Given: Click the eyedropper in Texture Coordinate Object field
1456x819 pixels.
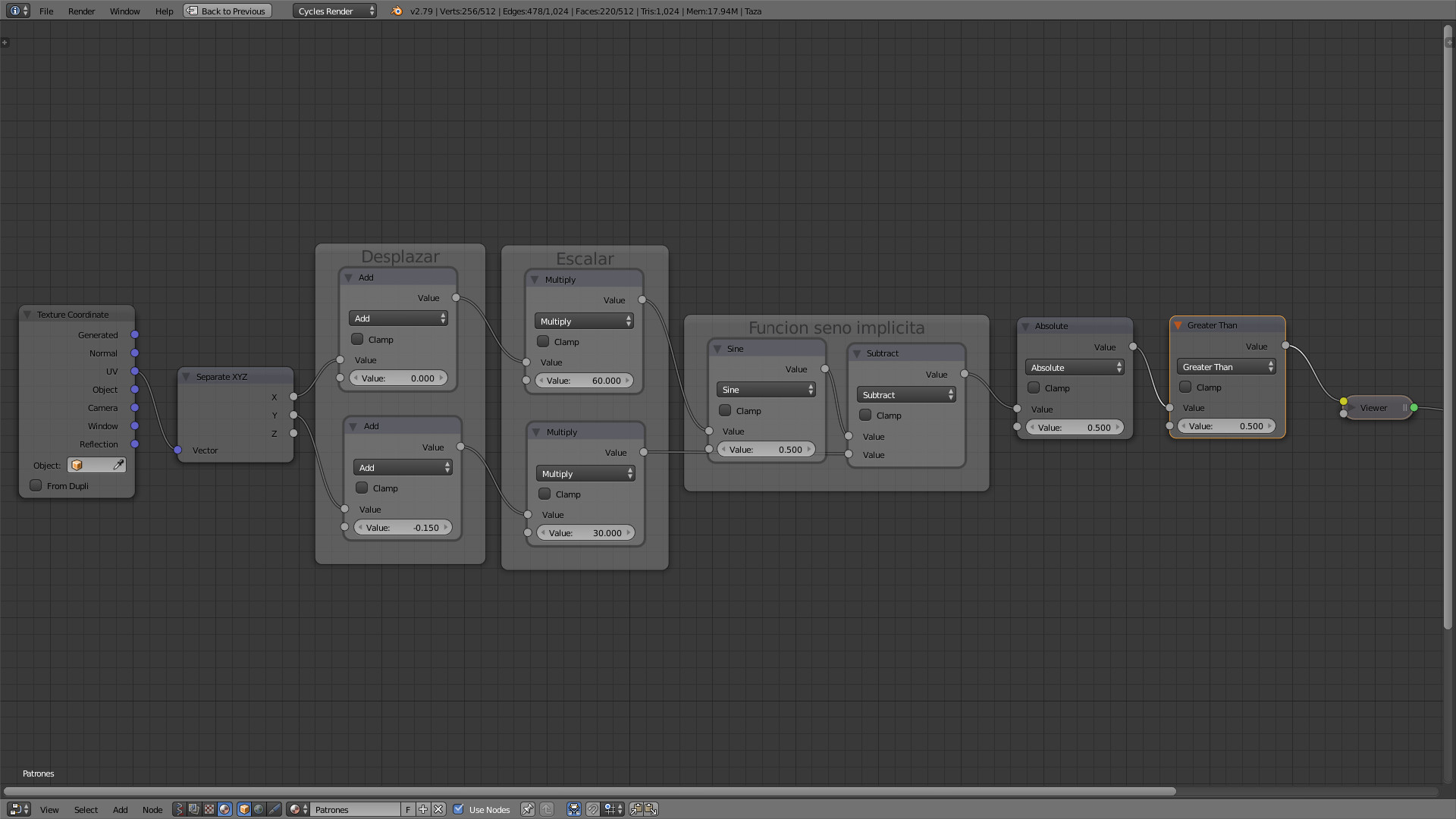Looking at the screenshot, I should [x=118, y=465].
